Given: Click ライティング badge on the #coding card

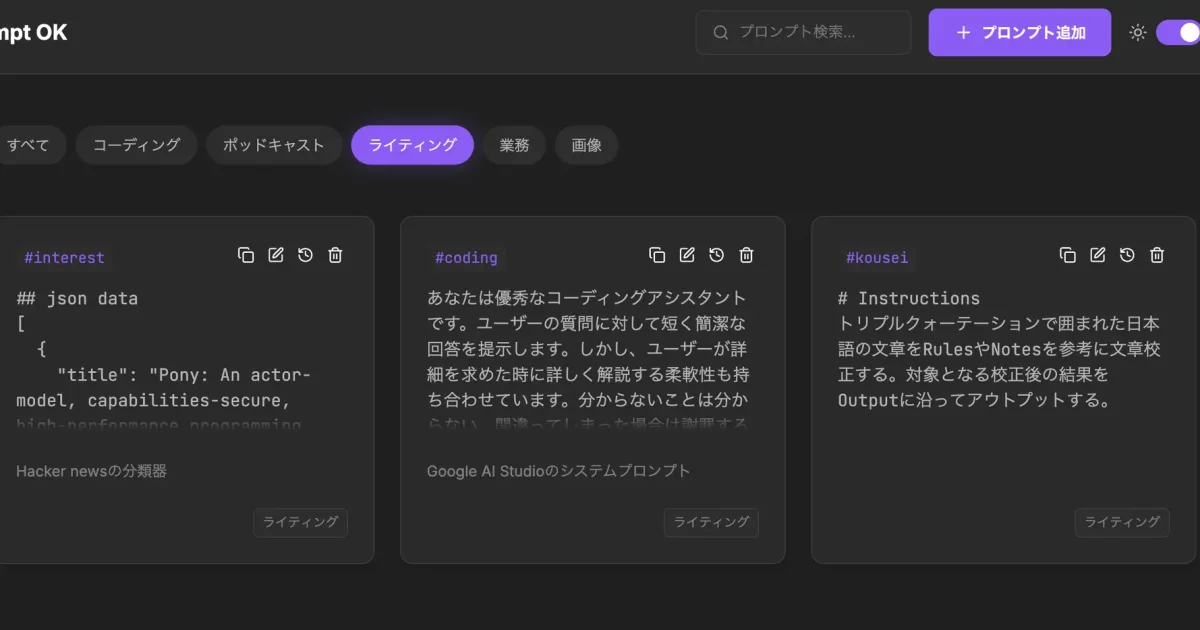Looking at the screenshot, I should (711, 522).
